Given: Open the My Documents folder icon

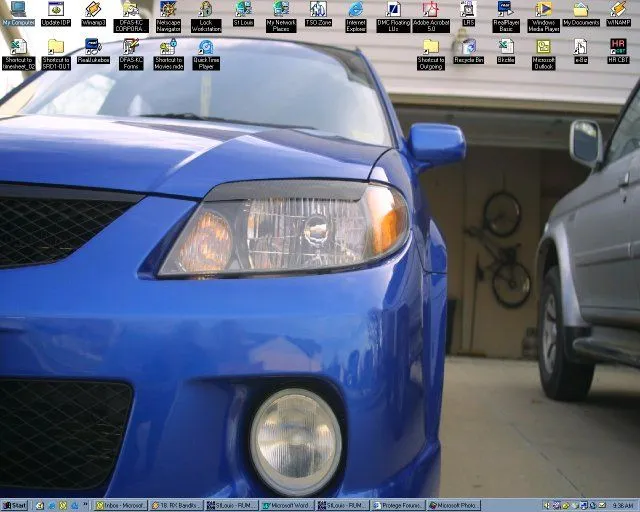Looking at the screenshot, I should point(581,10).
